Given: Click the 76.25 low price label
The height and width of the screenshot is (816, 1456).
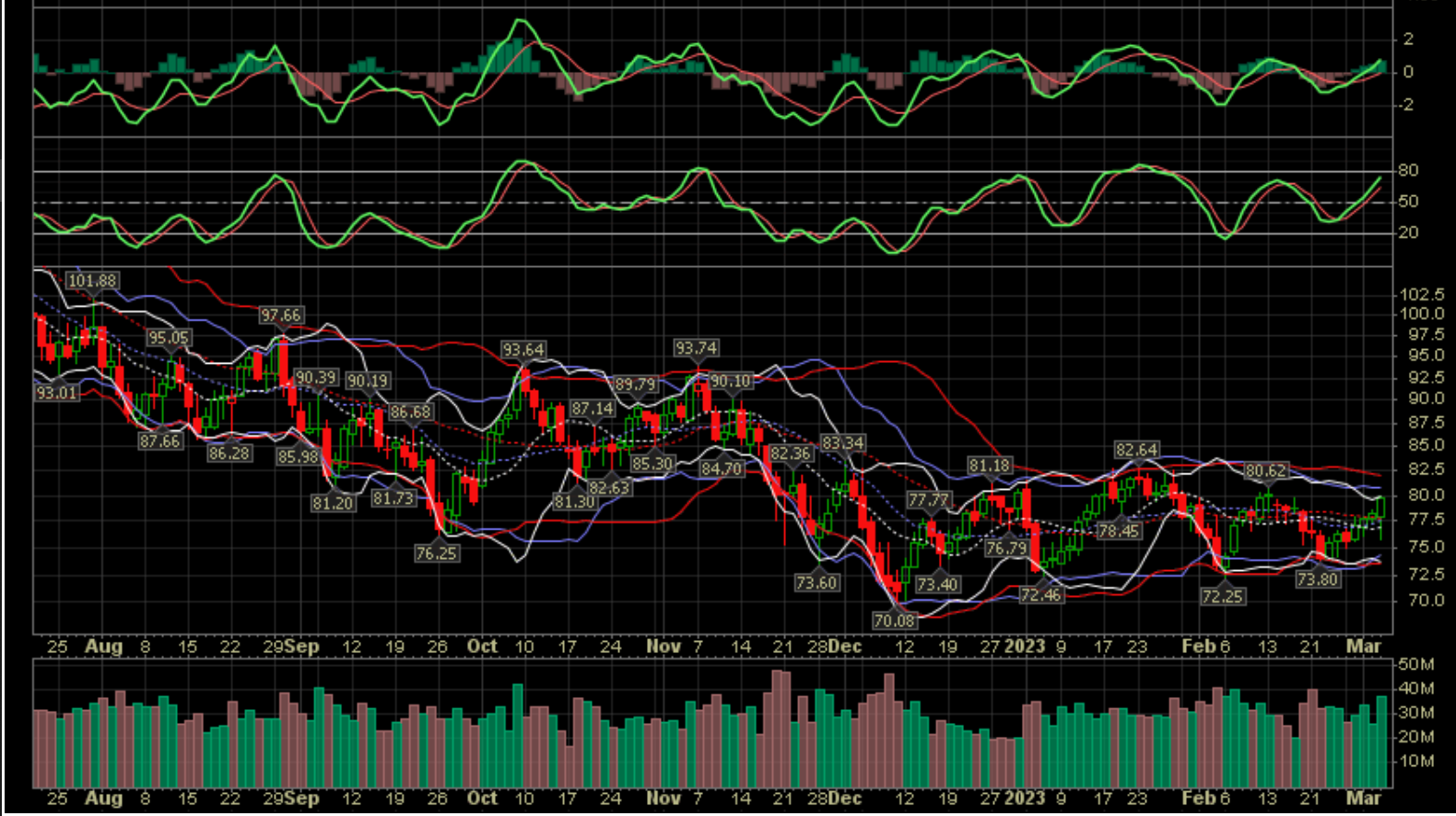Looking at the screenshot, I should click(x=436, y=554).
